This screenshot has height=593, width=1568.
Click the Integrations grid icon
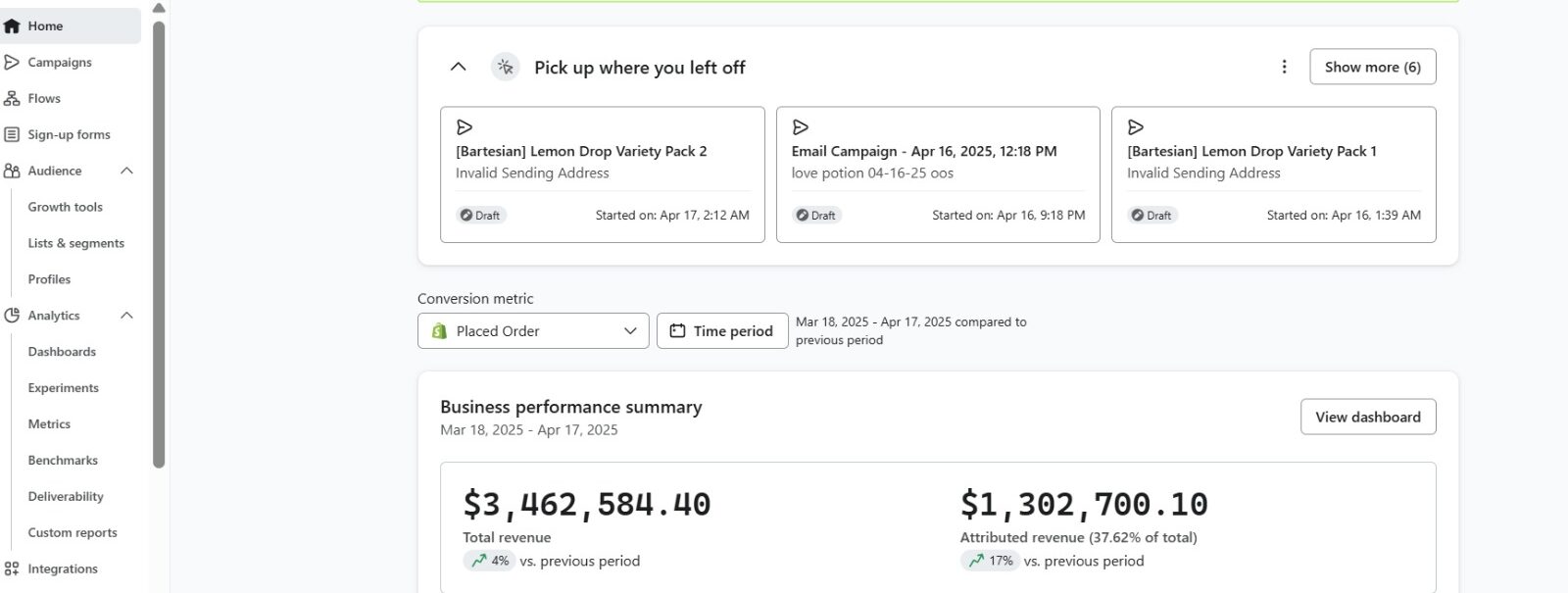(12, 569)
